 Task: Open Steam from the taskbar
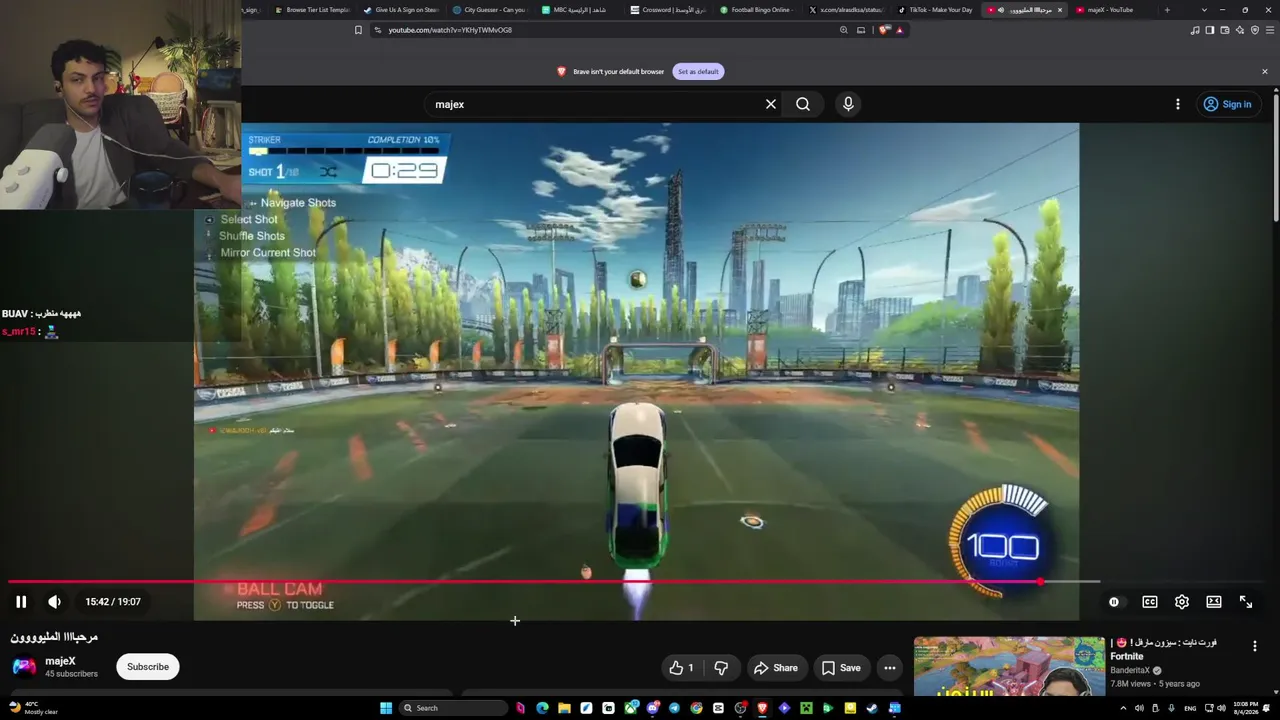(872, 708)
